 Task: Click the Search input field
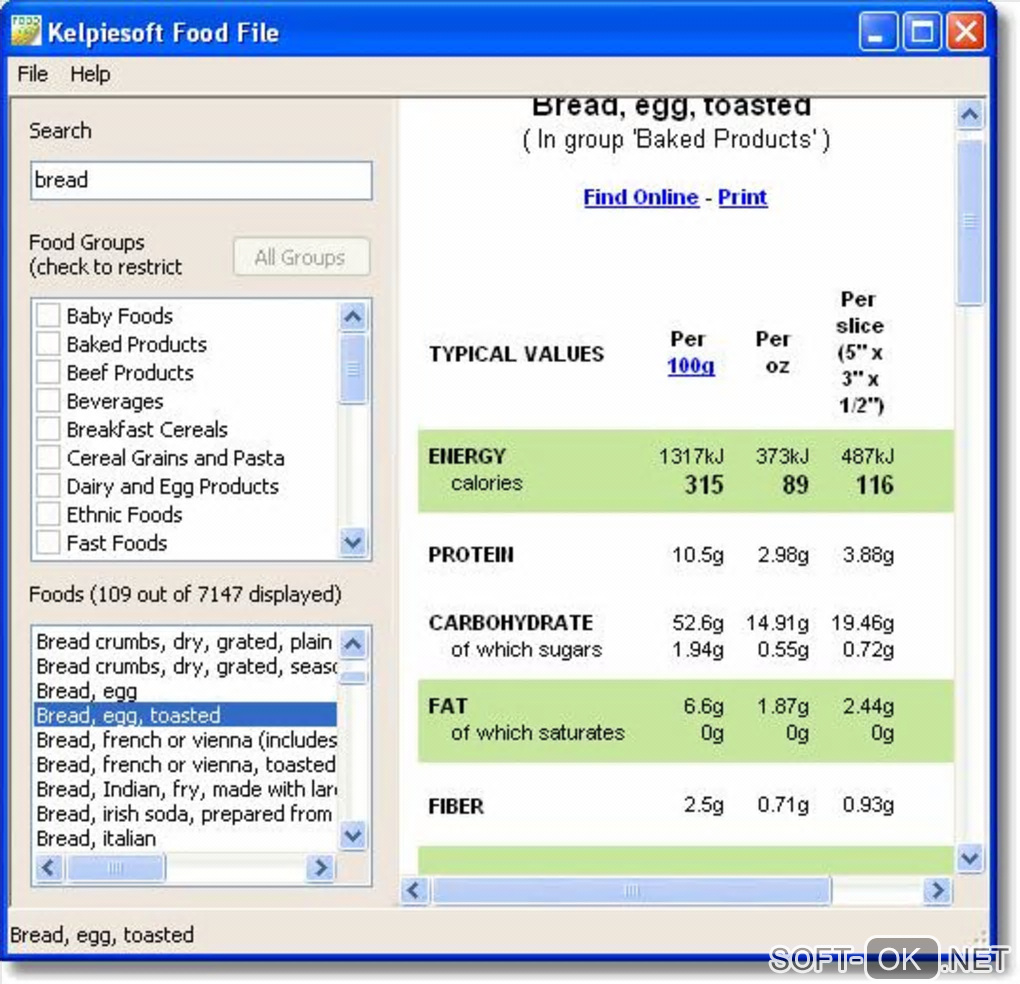(201, 180)
